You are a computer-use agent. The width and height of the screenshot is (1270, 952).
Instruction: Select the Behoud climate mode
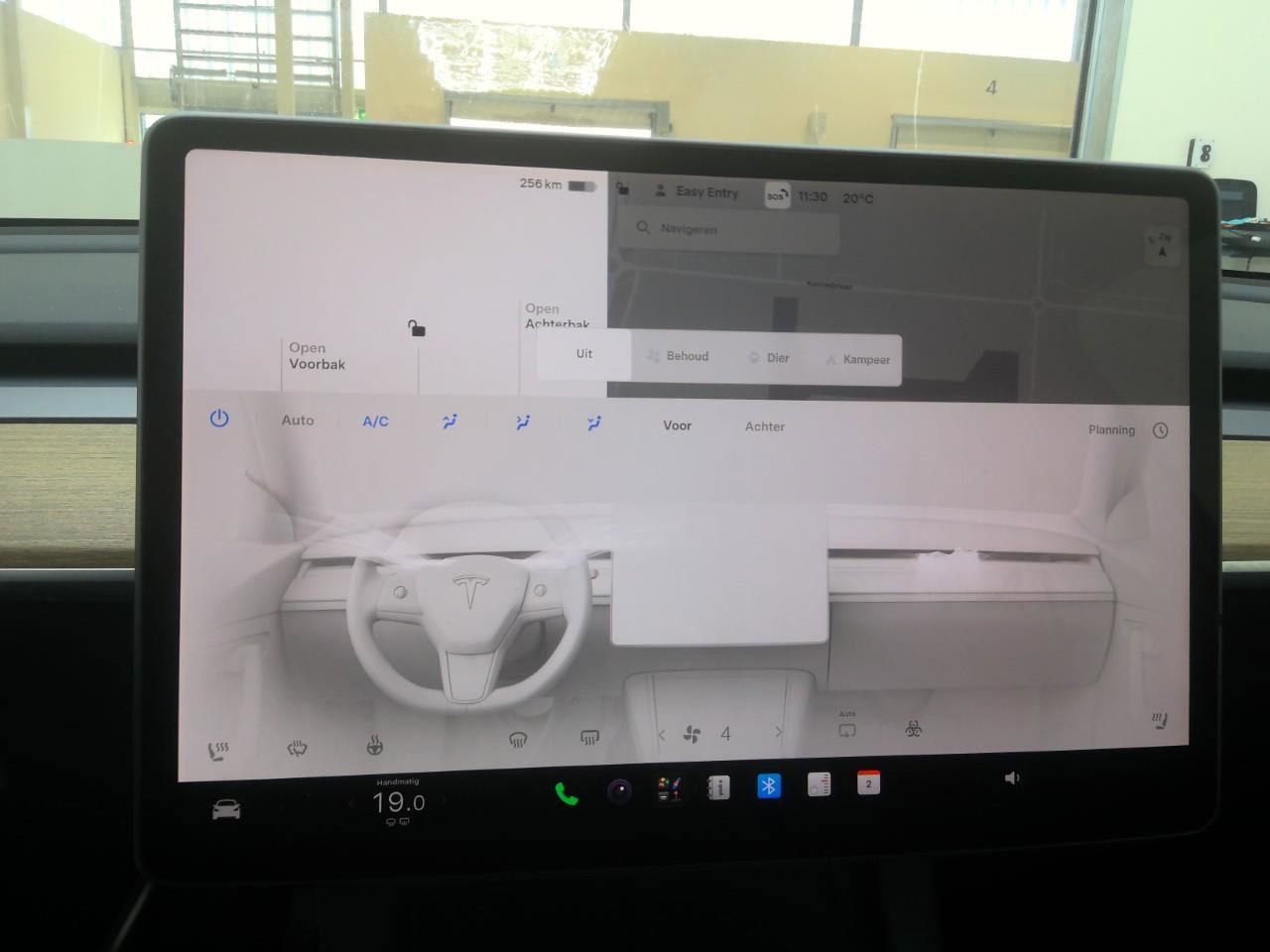pyautogui.click(x=678, y=356)
